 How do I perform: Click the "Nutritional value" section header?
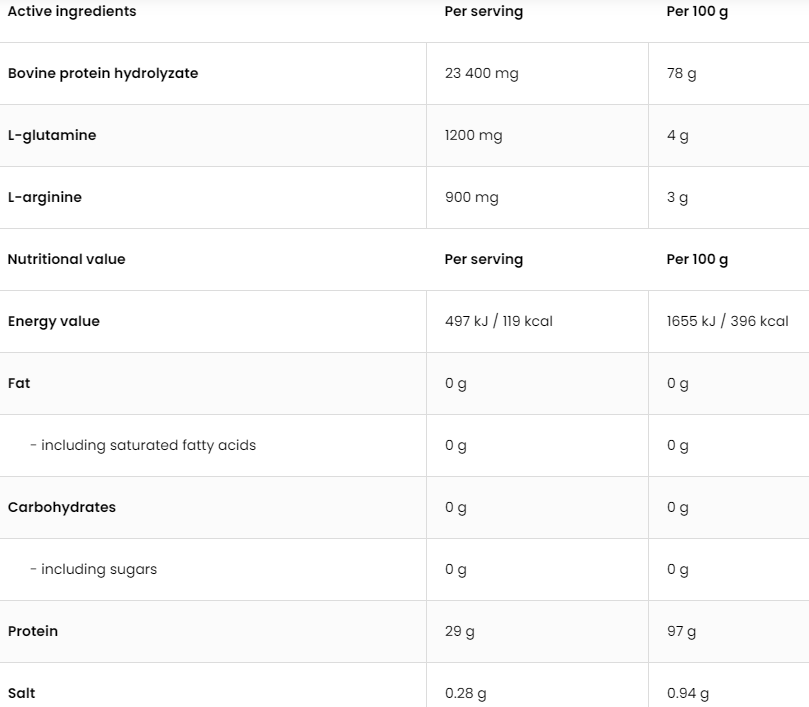pos(67,259)
